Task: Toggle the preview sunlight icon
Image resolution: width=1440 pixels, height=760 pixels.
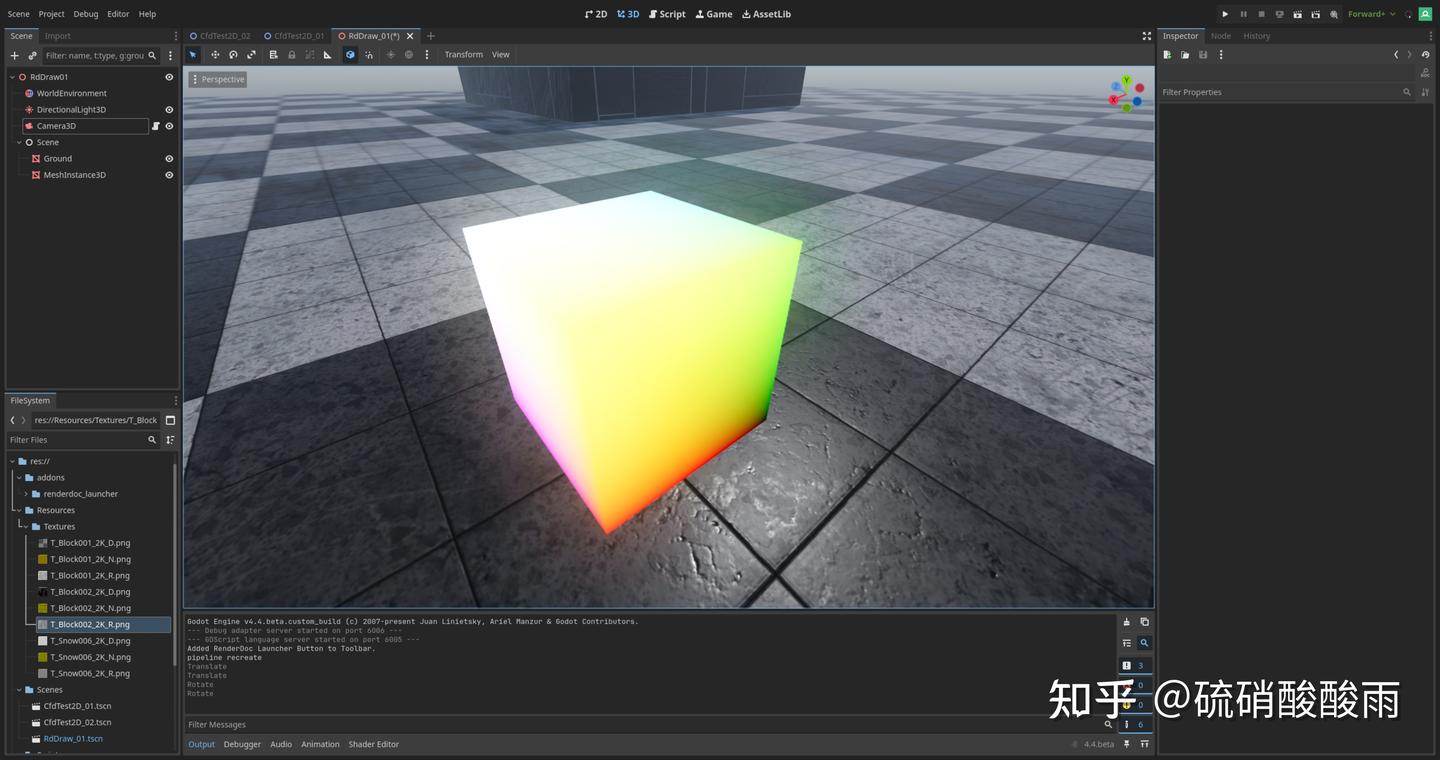Action: 390,54
